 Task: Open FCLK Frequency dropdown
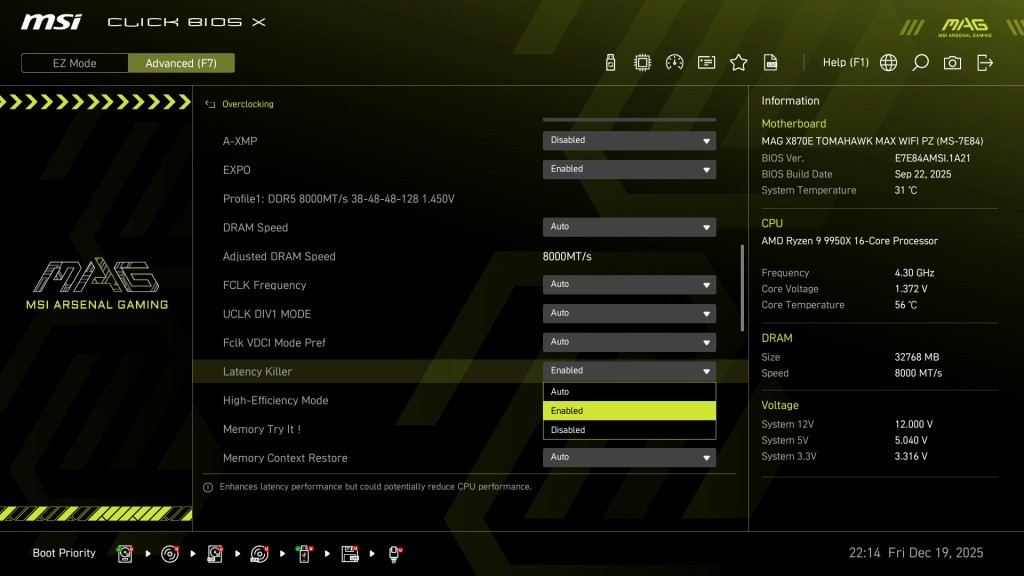pos(630,284)
